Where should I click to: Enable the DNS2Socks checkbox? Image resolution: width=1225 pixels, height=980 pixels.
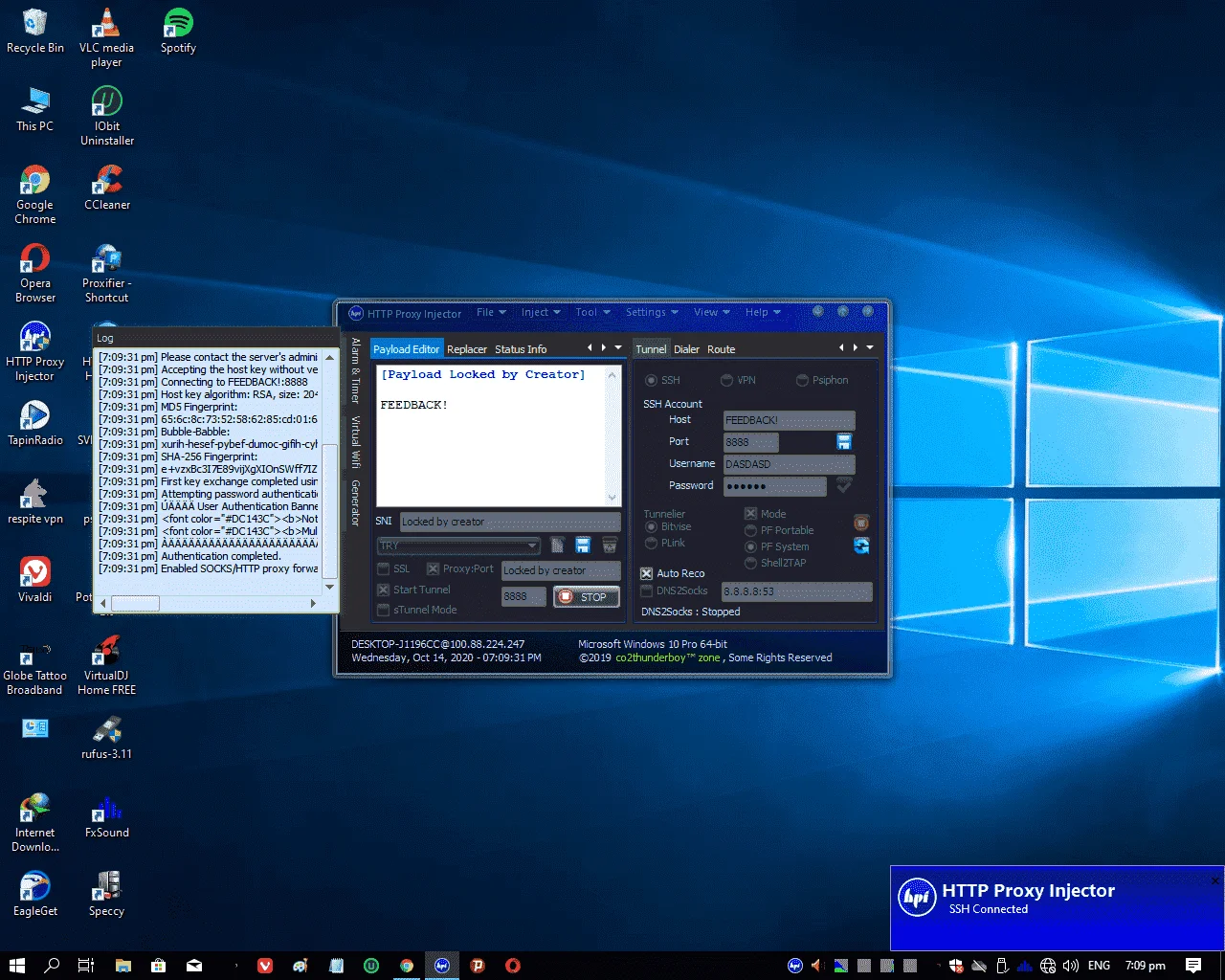(x=646, y=590)
